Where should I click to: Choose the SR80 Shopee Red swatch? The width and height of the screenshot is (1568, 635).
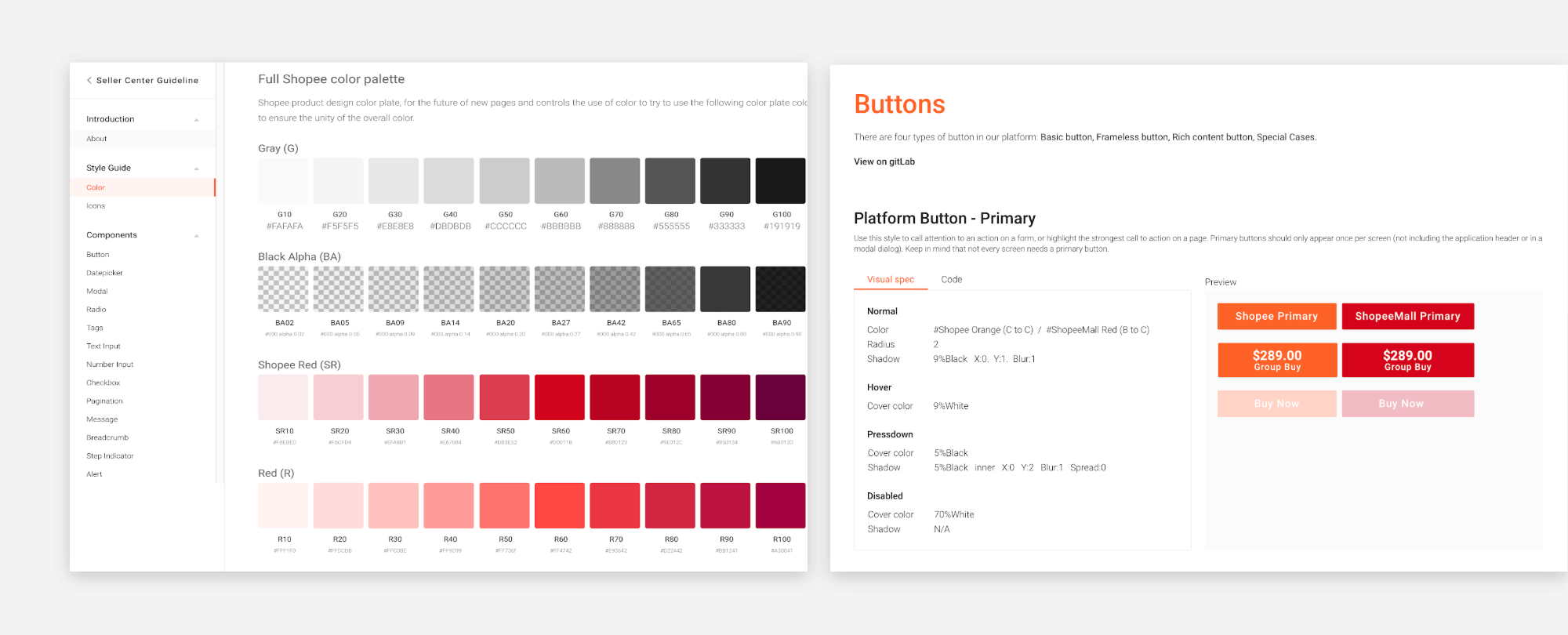point(670,397)
